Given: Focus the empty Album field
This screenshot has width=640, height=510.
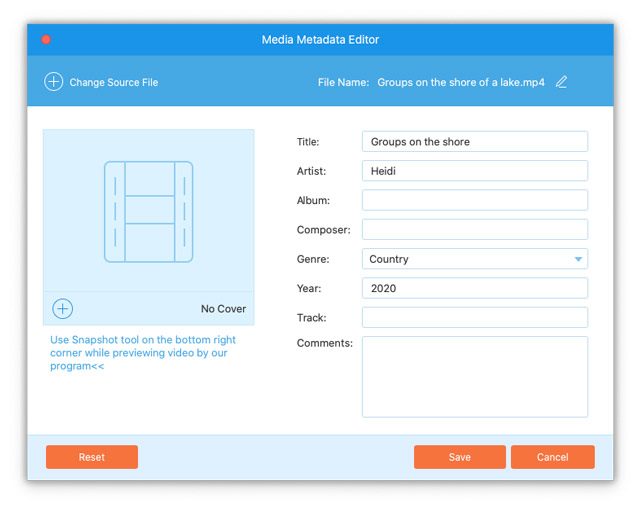Looking at the screenshot, I should pos(474,200).
